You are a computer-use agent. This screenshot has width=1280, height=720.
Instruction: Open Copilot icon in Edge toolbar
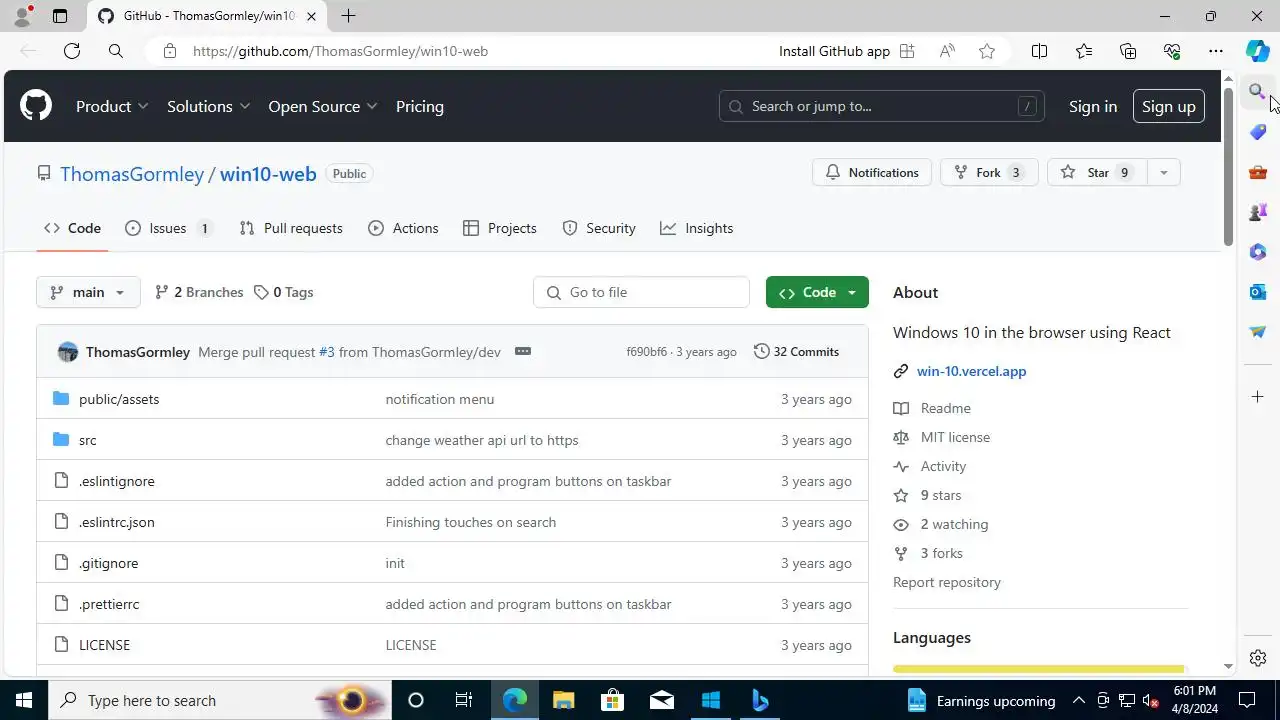pos(1258,51)
